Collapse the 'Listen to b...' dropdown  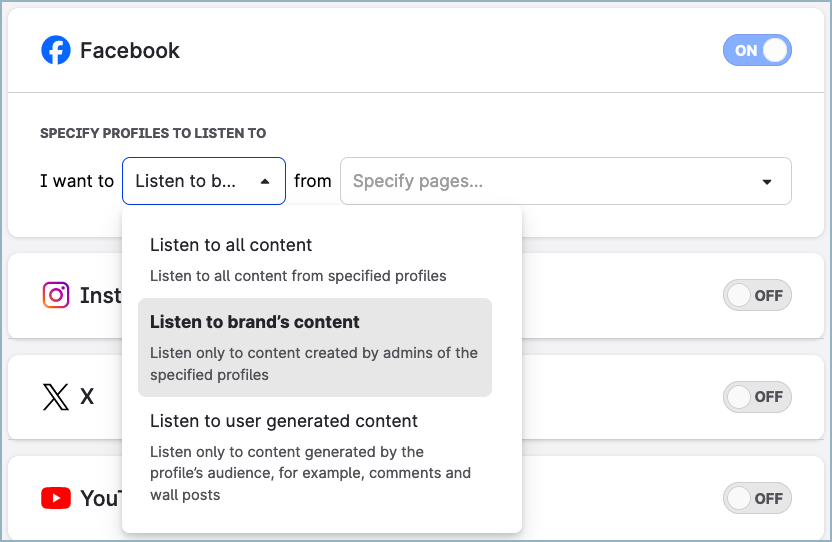pyautogui.click(x=203, y=181)
